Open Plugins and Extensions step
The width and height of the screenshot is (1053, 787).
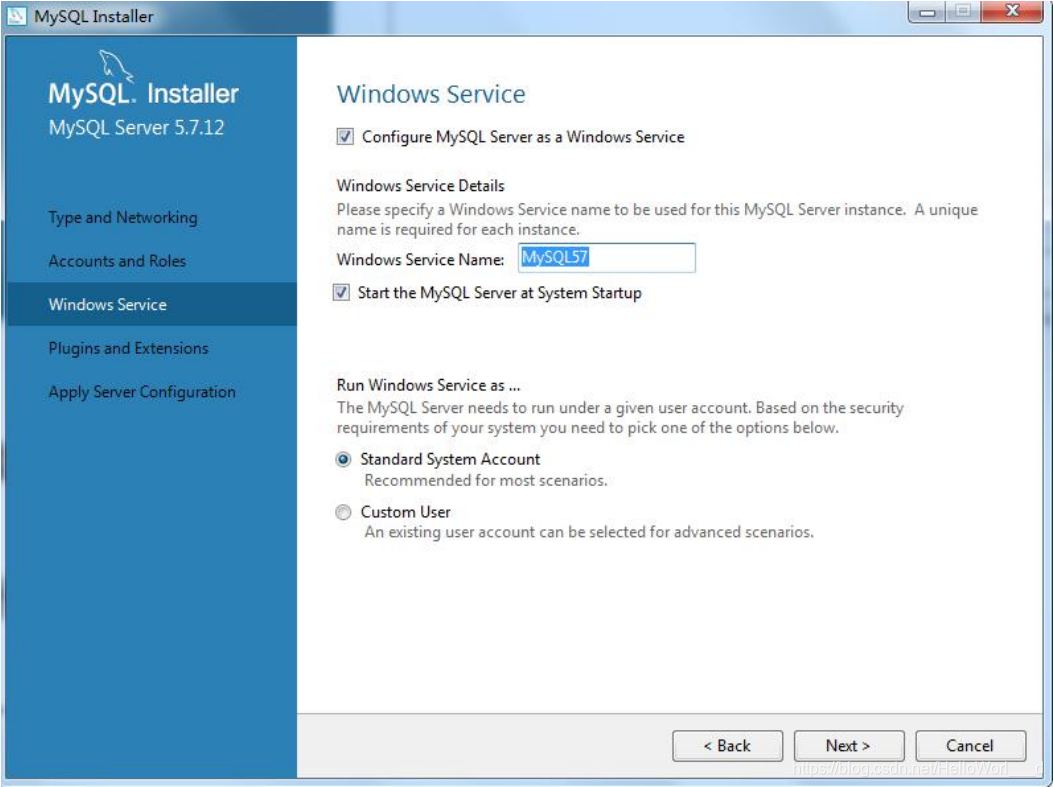(129, 348)
